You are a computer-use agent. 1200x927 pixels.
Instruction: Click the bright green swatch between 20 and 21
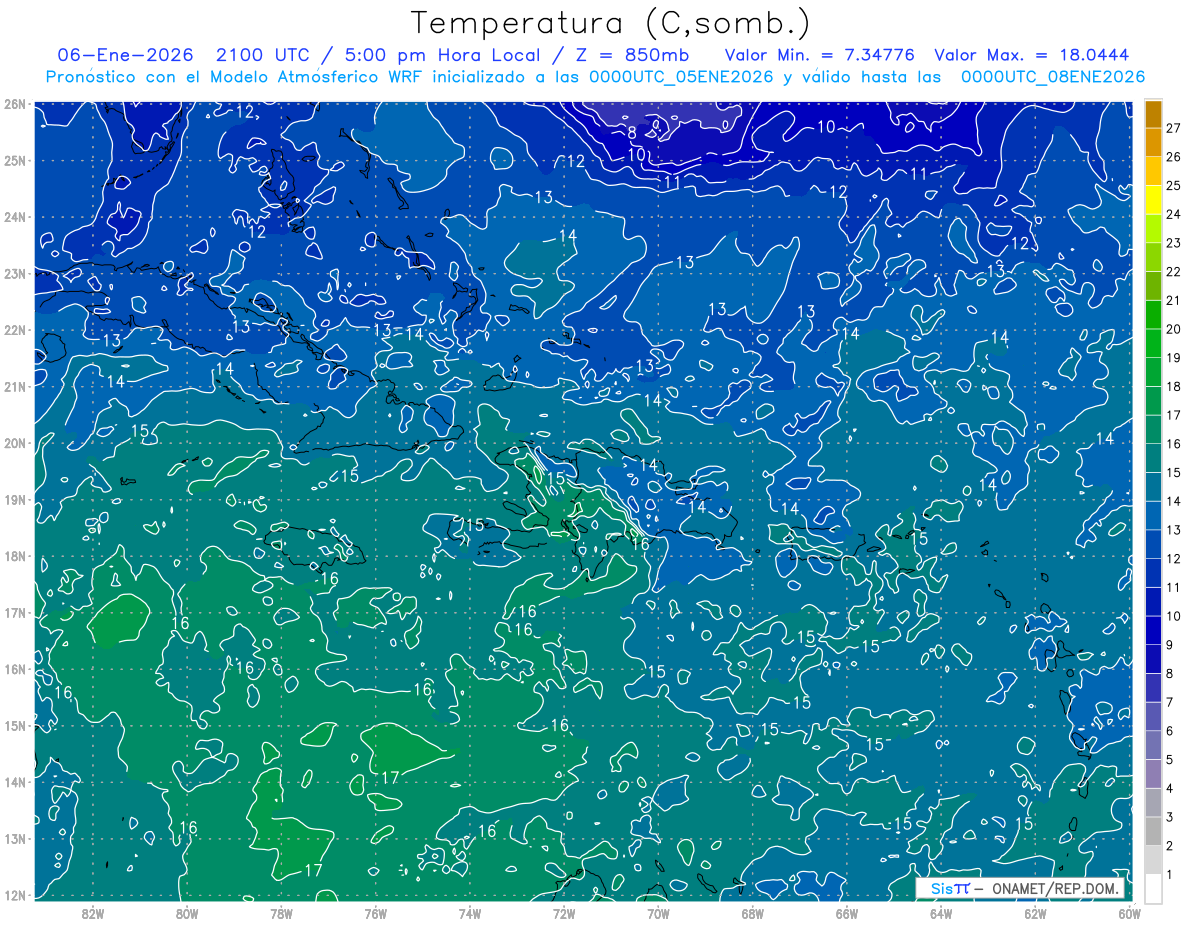1154,314
